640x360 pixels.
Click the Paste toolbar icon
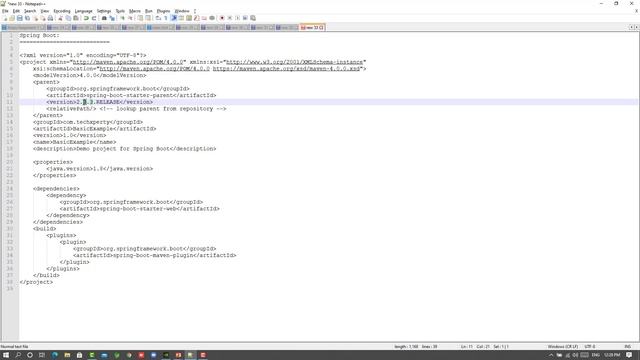(76, 18)
